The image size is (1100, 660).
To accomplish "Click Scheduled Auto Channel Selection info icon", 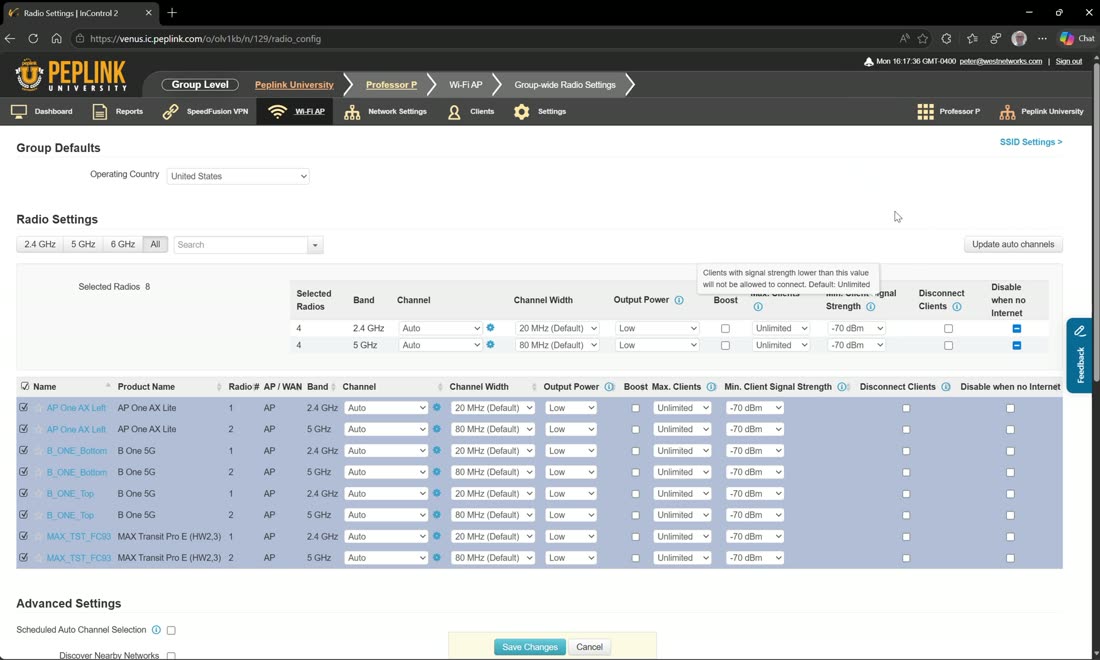I will pyautogui.click(x=156, y=630).
